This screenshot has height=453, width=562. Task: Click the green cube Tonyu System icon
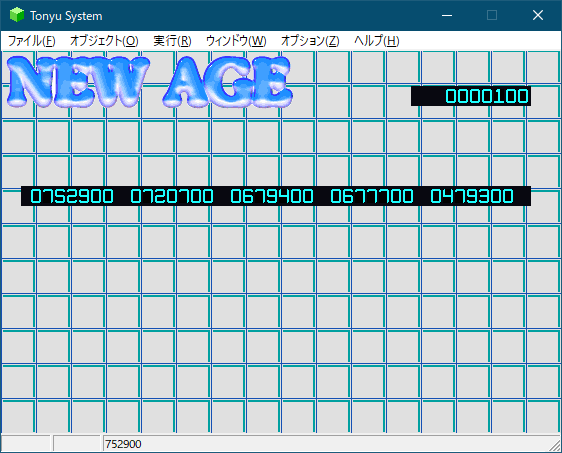pos(16,15)
